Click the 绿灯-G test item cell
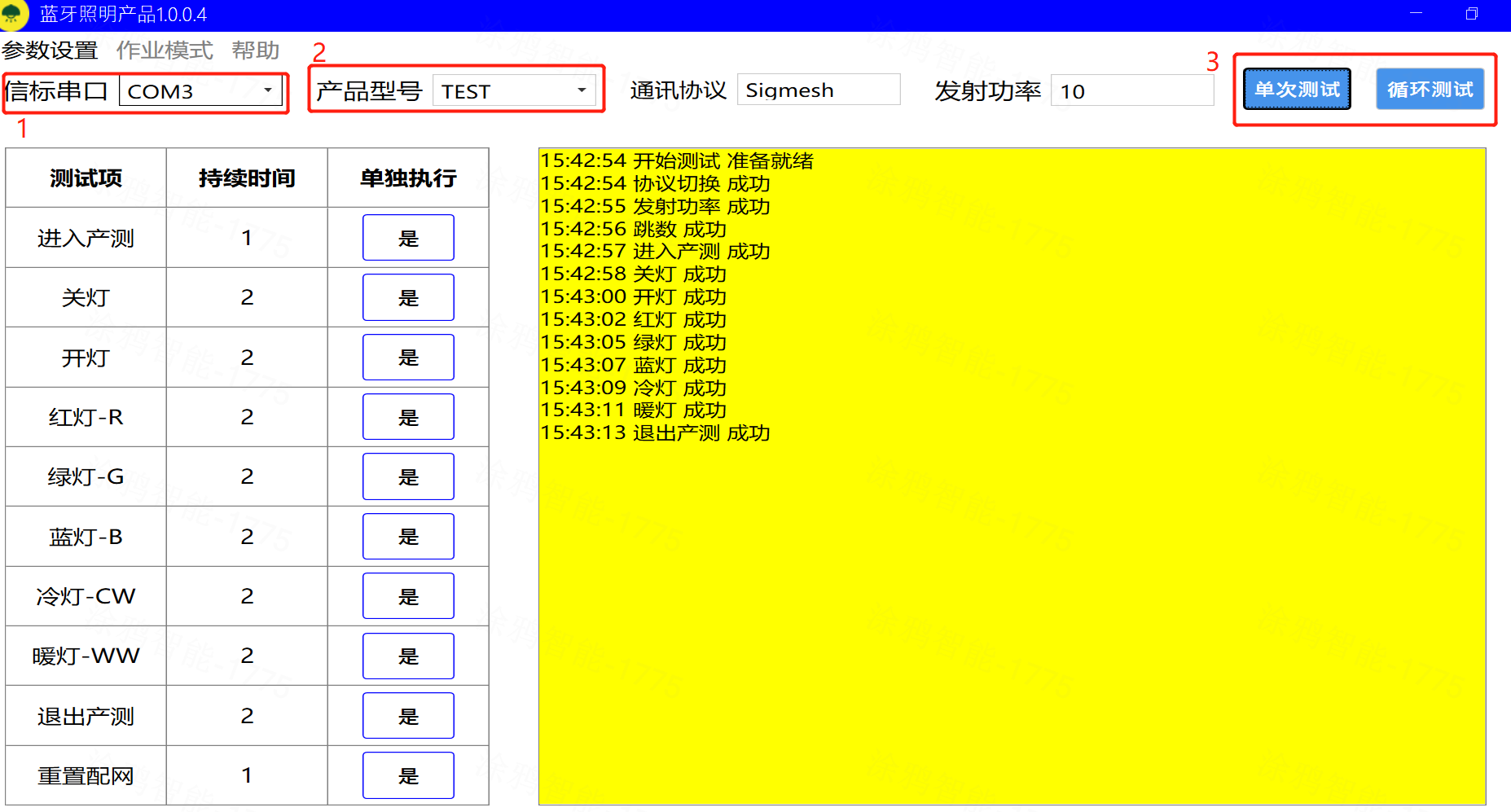 86,476
